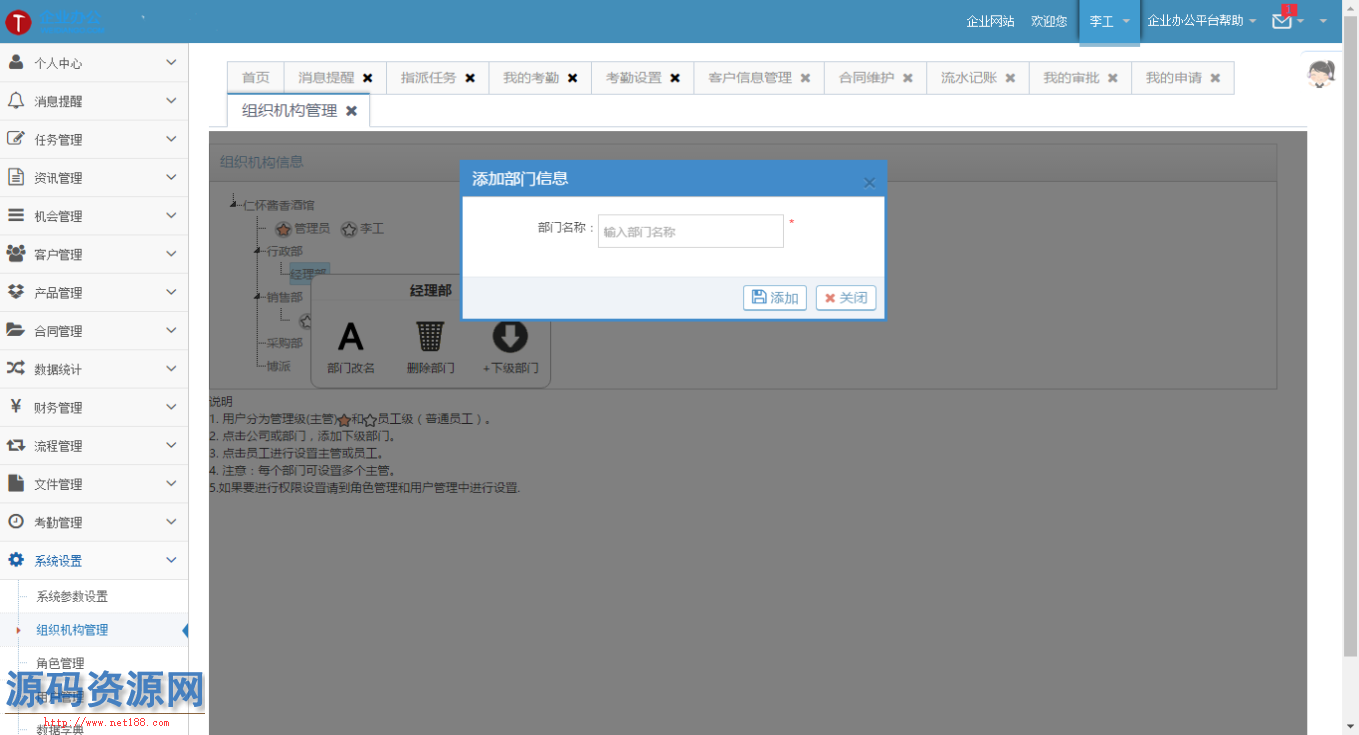Expand the 财务管理 sidebar section
This screenshot has height=735, width=1359.
tap(94, 407)
